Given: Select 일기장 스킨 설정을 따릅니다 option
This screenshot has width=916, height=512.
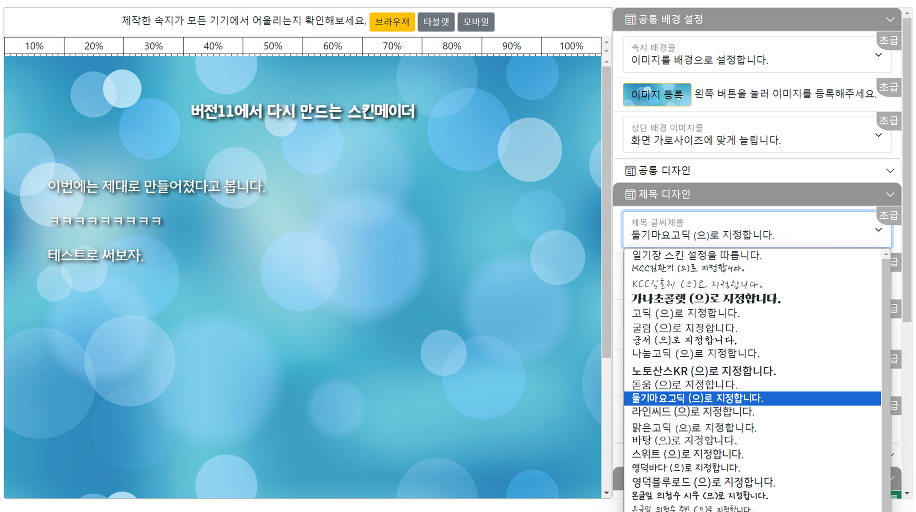Looking at the screenshot, I should 697,255.
